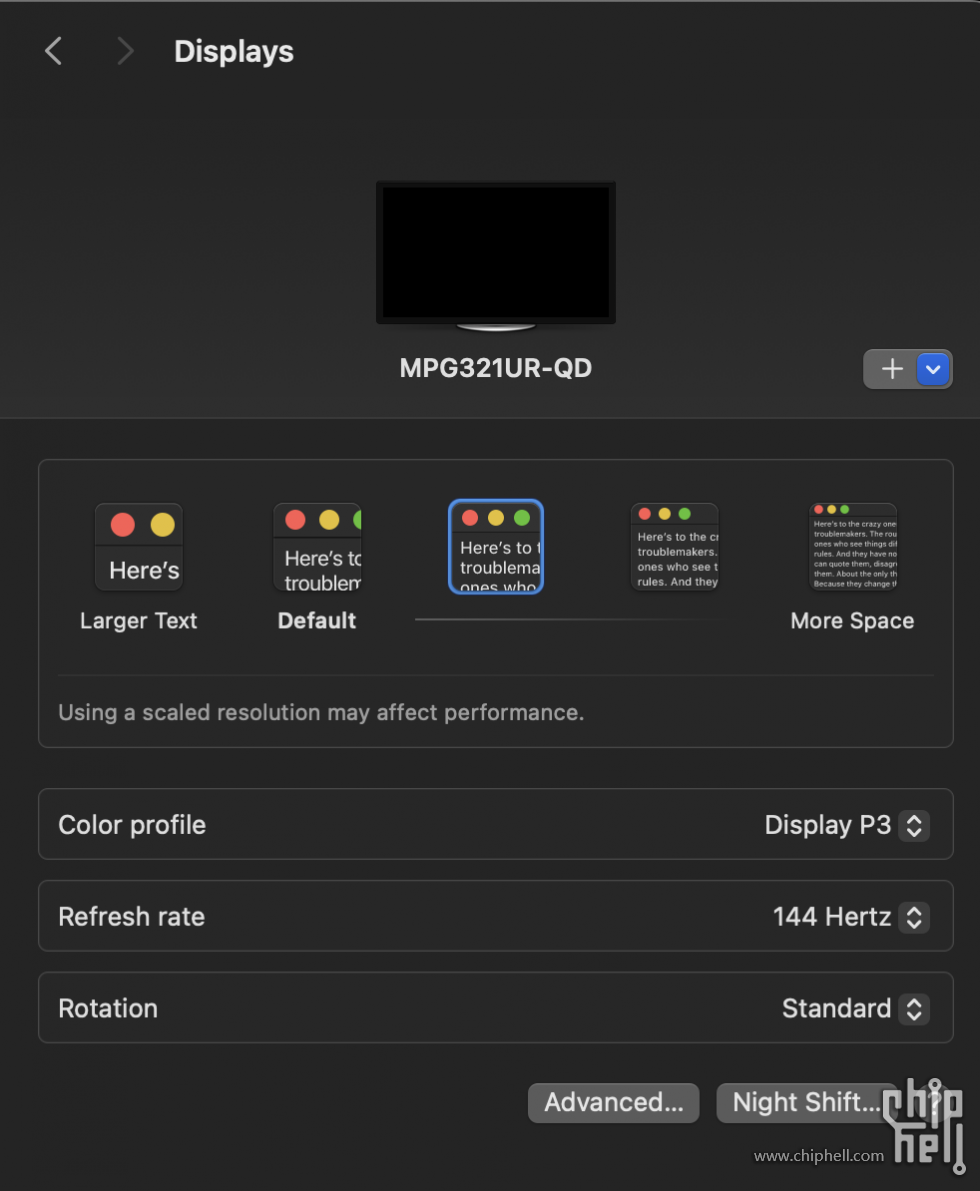Click the plus button to add a display
Image resolution: width=980 pixels, height=1191 pixels.
pyautogui.click(x=892, y=369)
